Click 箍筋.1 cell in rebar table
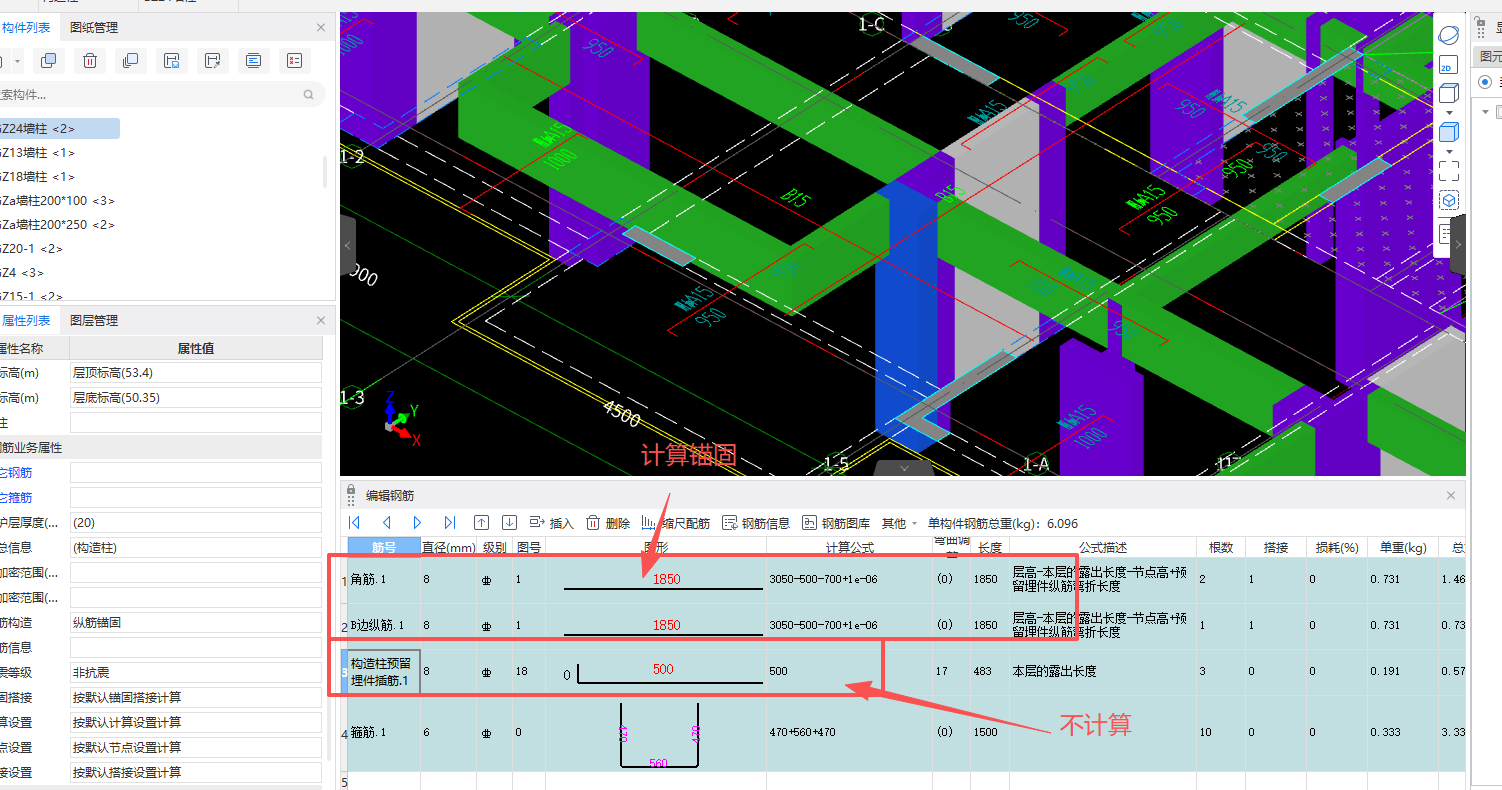1502x790 pixels. tap(384, 732)
